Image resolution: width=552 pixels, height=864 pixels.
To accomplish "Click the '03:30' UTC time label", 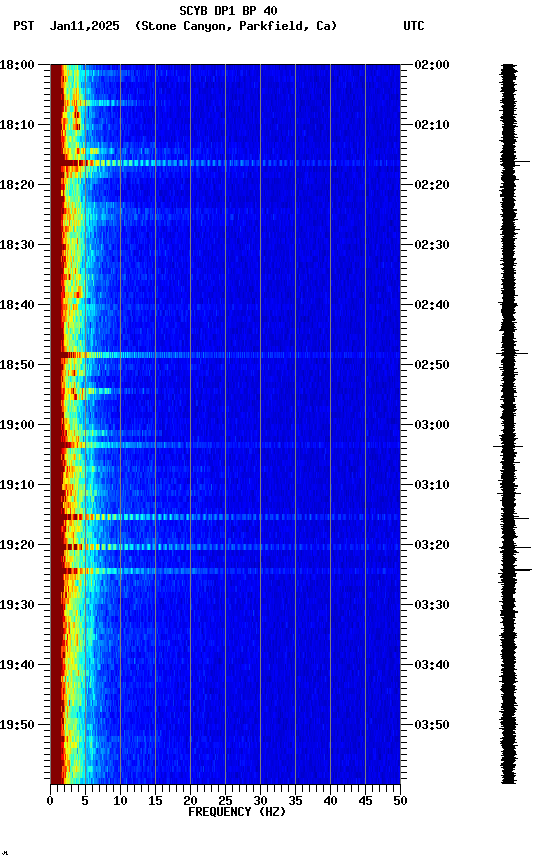I will [x=432, y=605].
